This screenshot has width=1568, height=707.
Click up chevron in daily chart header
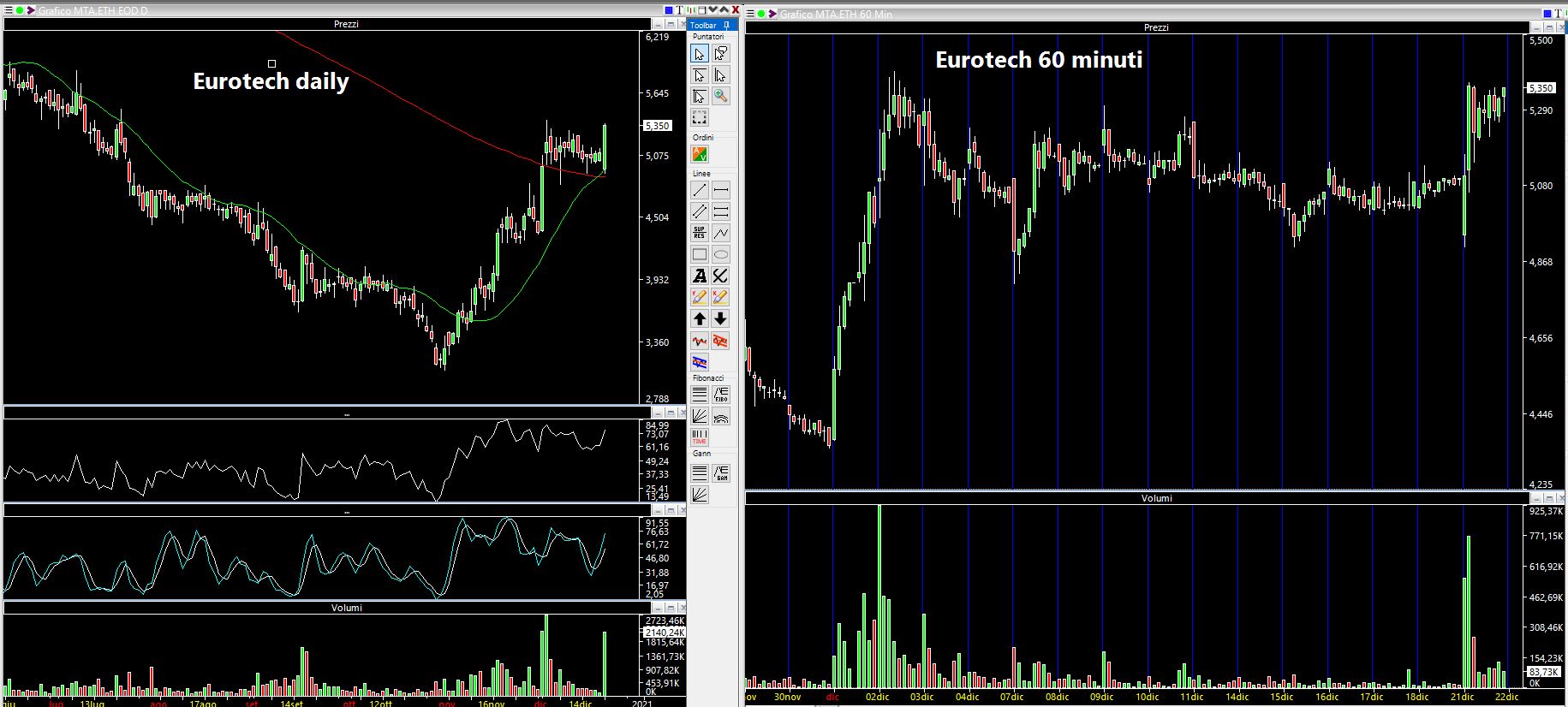pyautogui.click(x=724, y=10)
